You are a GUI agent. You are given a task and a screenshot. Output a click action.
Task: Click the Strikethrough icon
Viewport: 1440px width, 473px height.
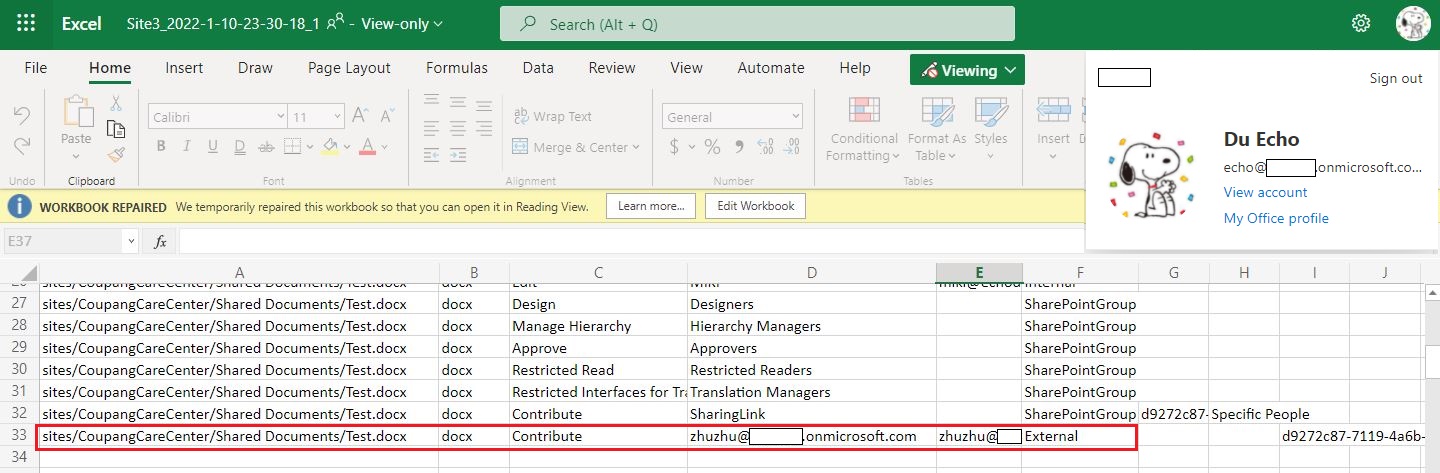[x=265, y=147]
